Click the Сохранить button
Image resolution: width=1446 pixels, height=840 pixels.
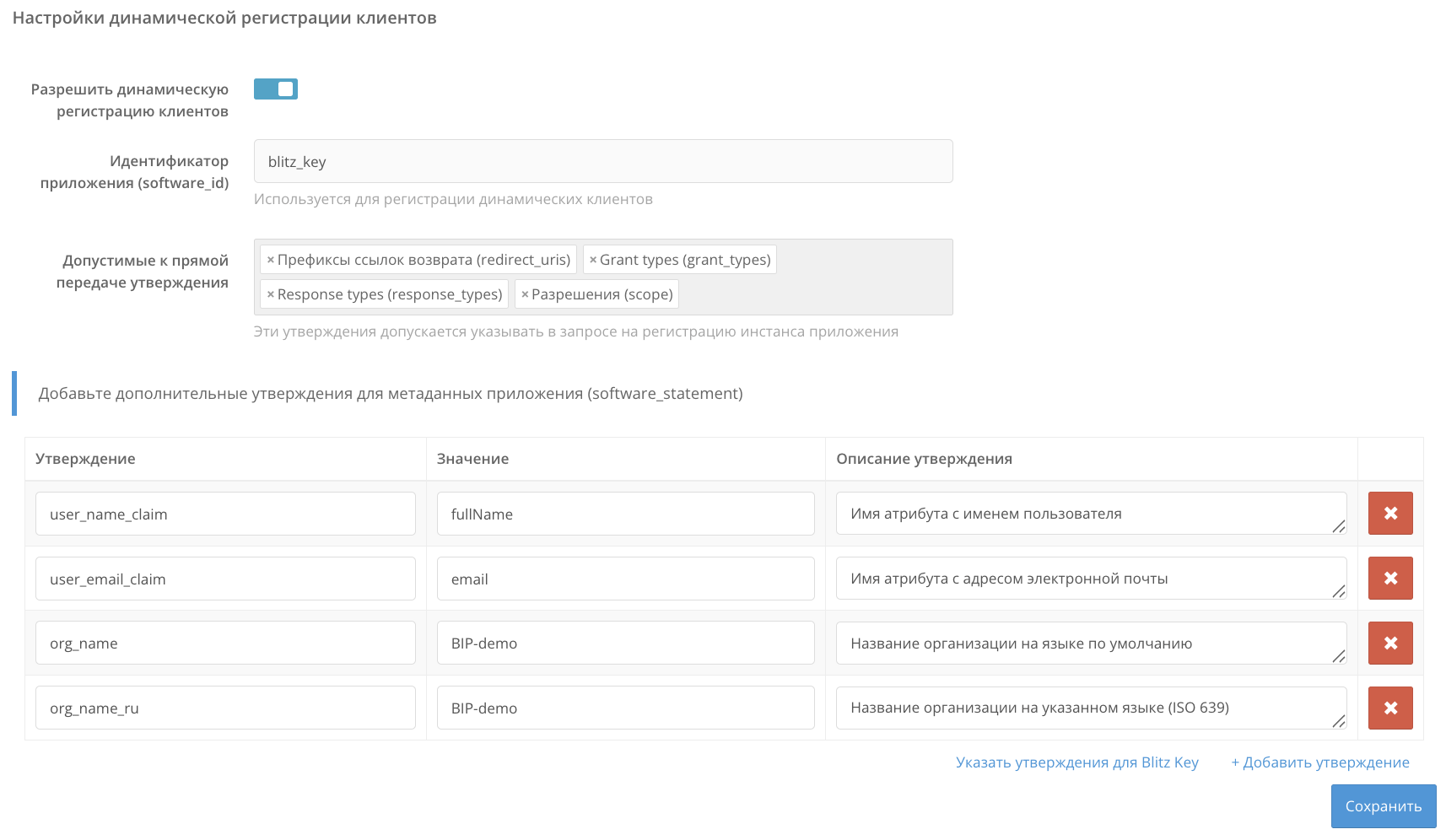coord(1383,806)
